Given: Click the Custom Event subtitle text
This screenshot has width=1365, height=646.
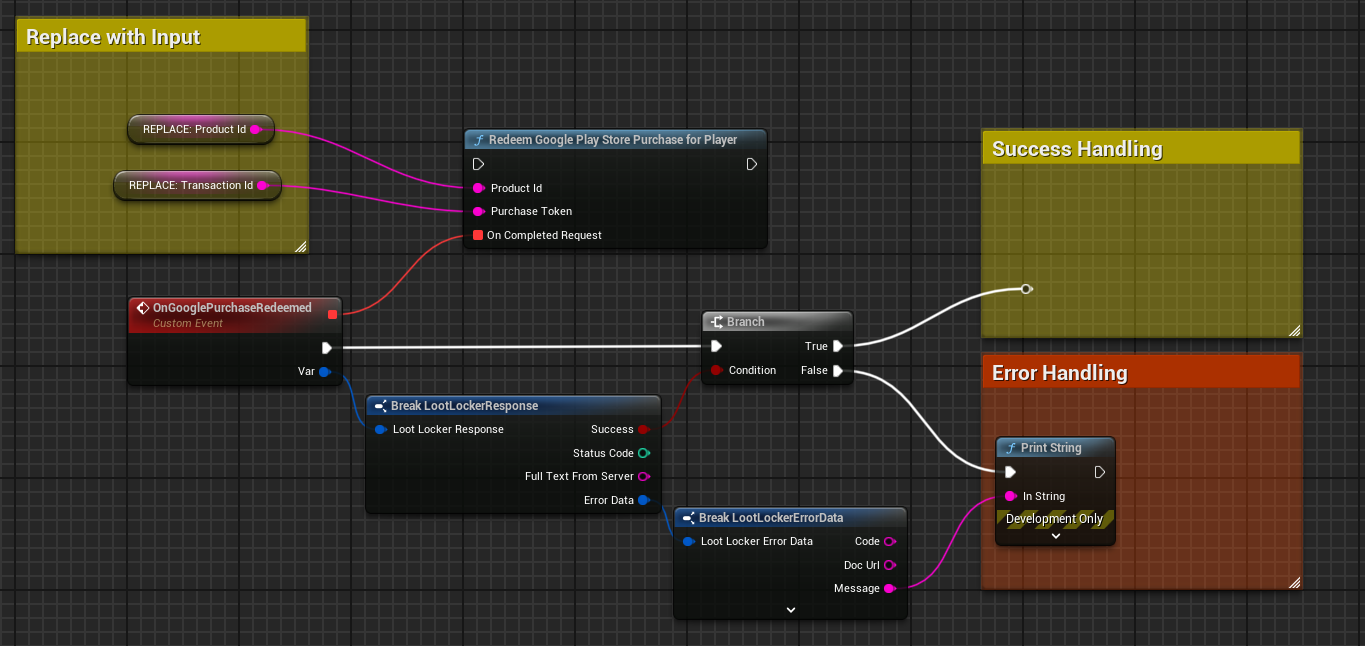Looking at the screenshot, I should pyautogui.click(x=188, y=324).
